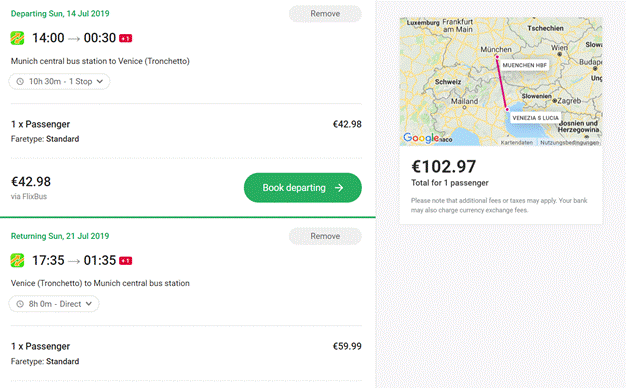Image resolution: width=626 pixels, height=388 pixels.
Task: Click the FlixBus logo on departing trip
Action: tap(17, 38)
